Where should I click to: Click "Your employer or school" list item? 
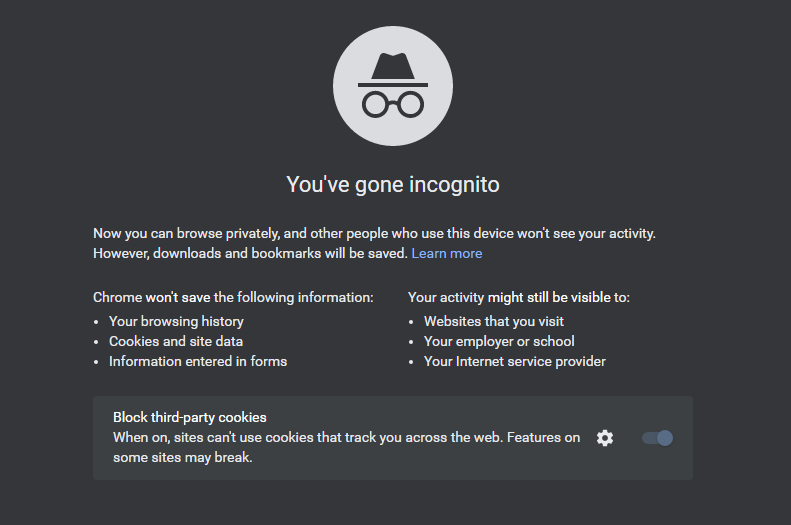(x=499, y=342)
